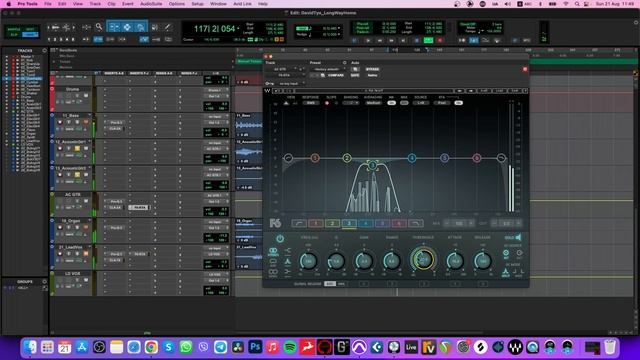
Task: Click the COMPARE button
Action: point(336,76)
